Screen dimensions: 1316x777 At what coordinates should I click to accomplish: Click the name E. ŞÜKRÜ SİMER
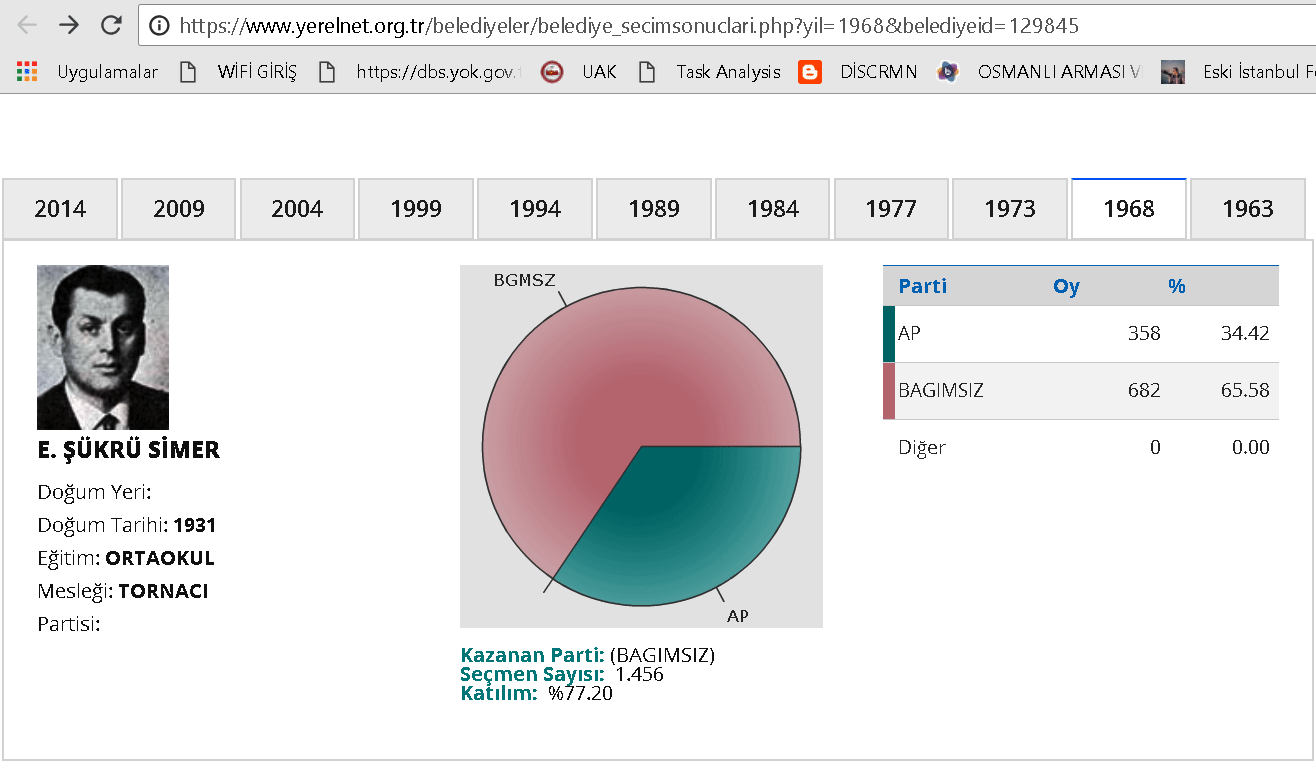[129, 450]
